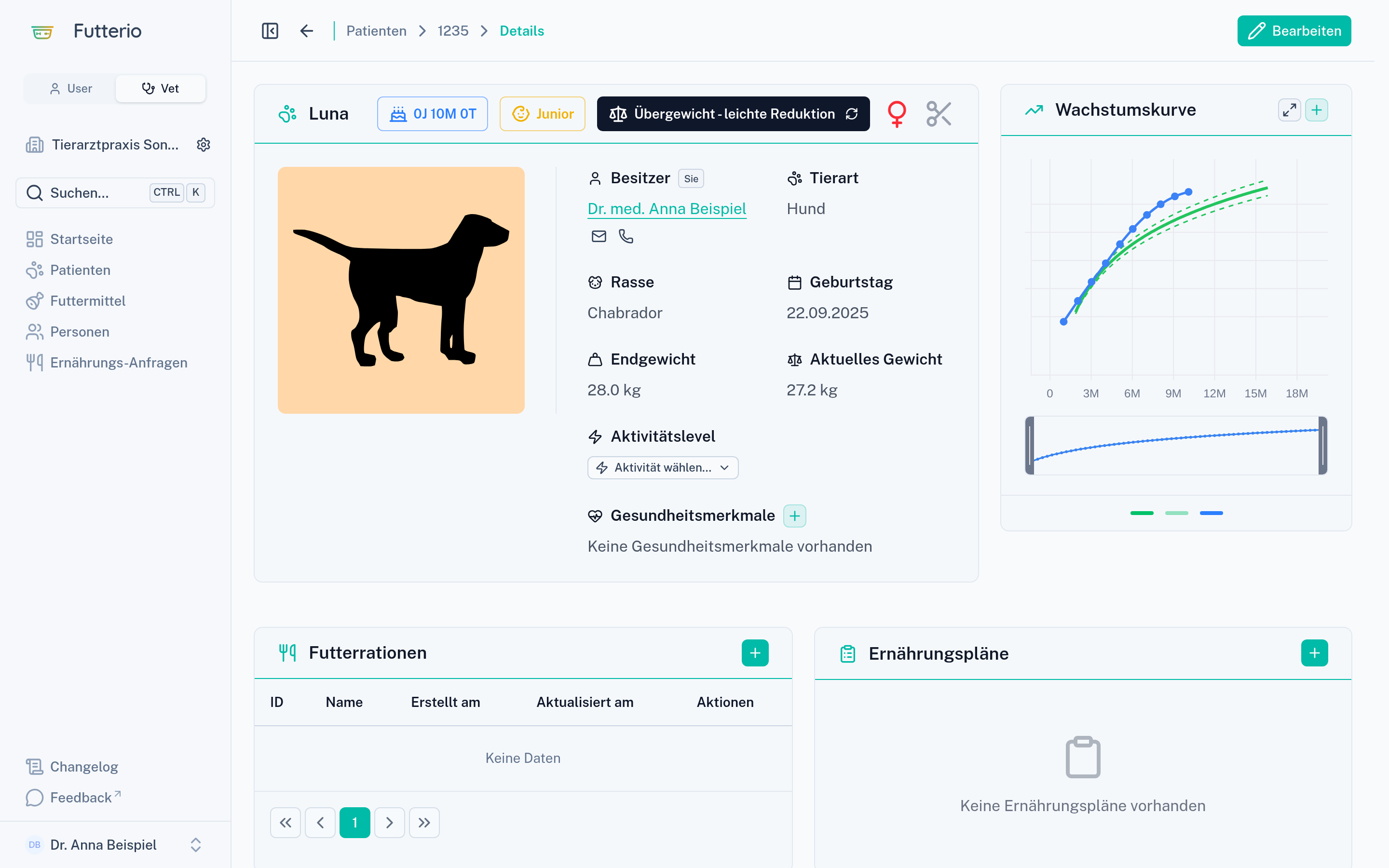
Task: Click the Aktualisiert am column header
Action: (x=585, y=702)
